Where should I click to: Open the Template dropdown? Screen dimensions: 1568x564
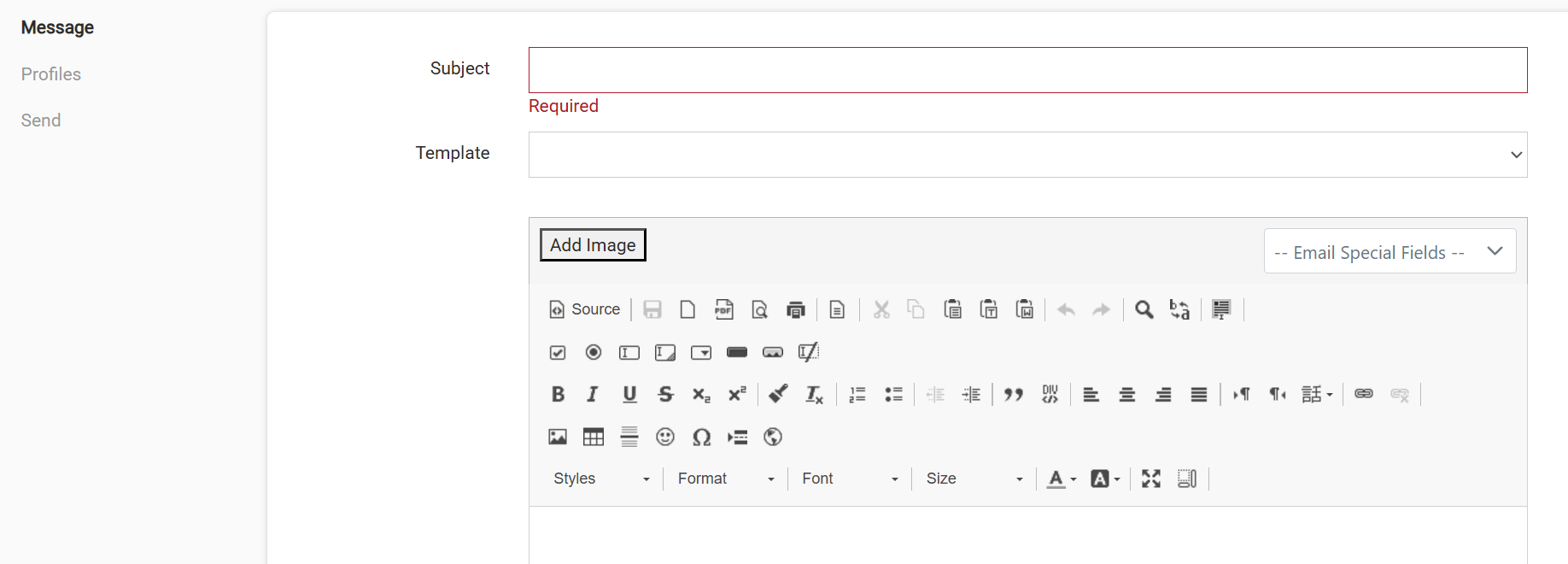1027,155
